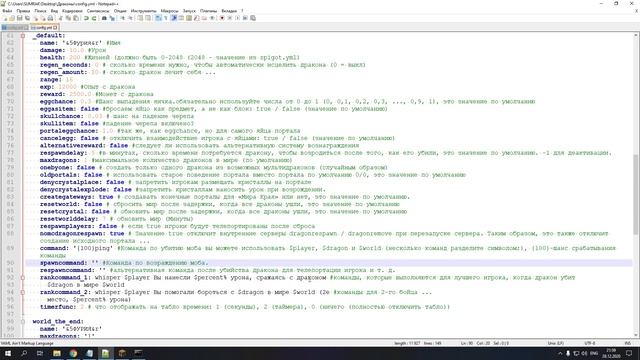
Task: Open the Кодировки menu
Action: tap(72, 11)
